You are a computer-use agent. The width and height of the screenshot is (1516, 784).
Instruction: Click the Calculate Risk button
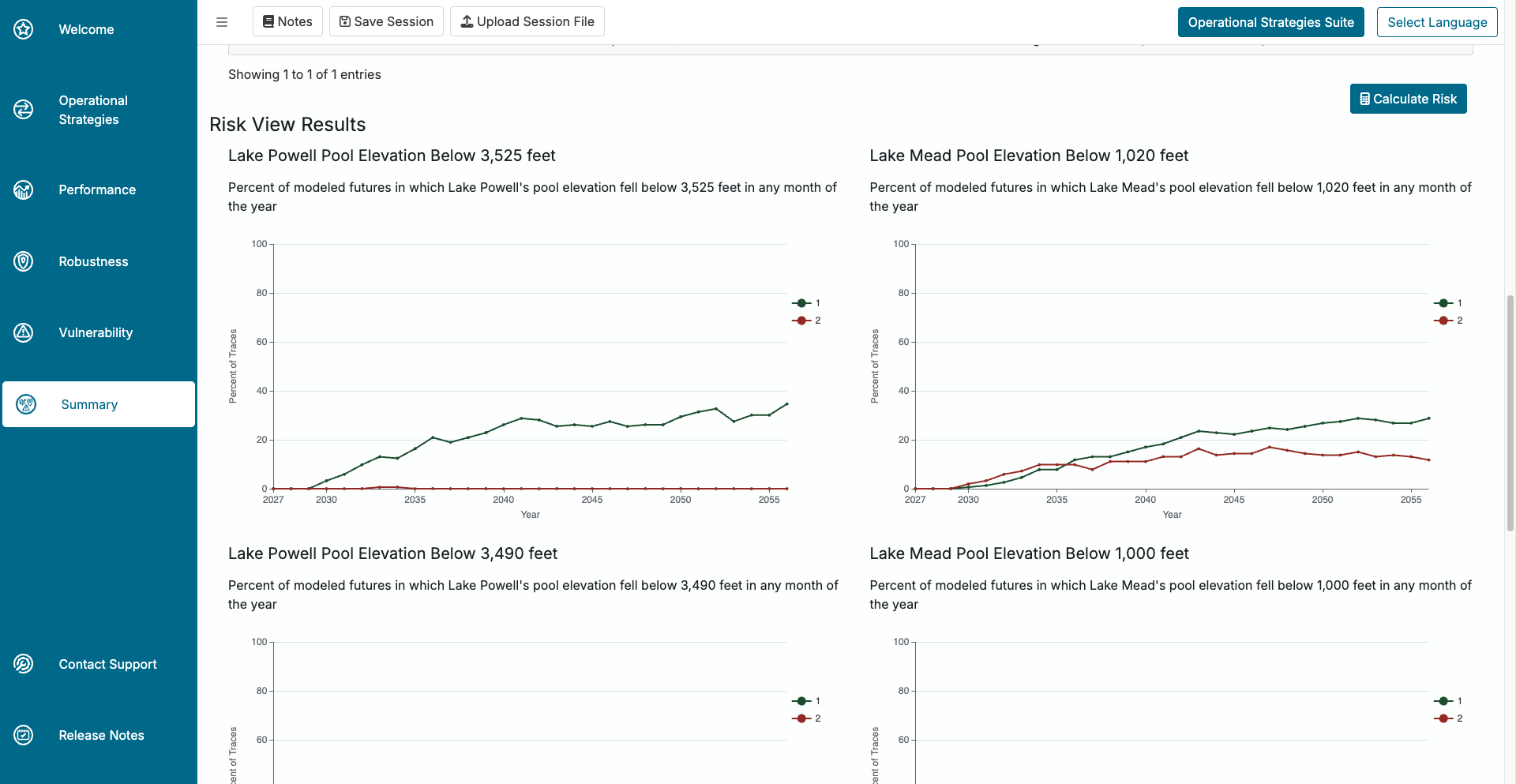click(x=1408, y=99)
